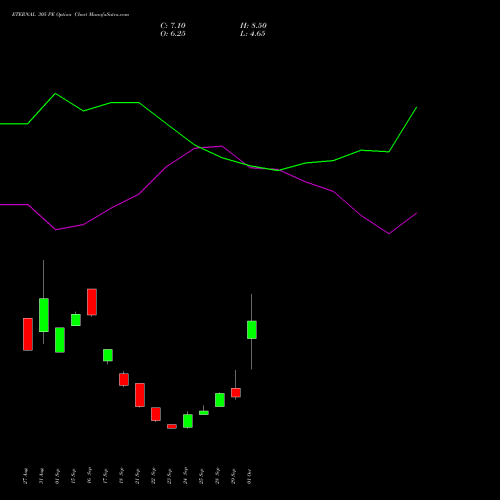Click the '01 Sep' date axis label
Viewport: 500px width, 500px height.
(58, 476)
